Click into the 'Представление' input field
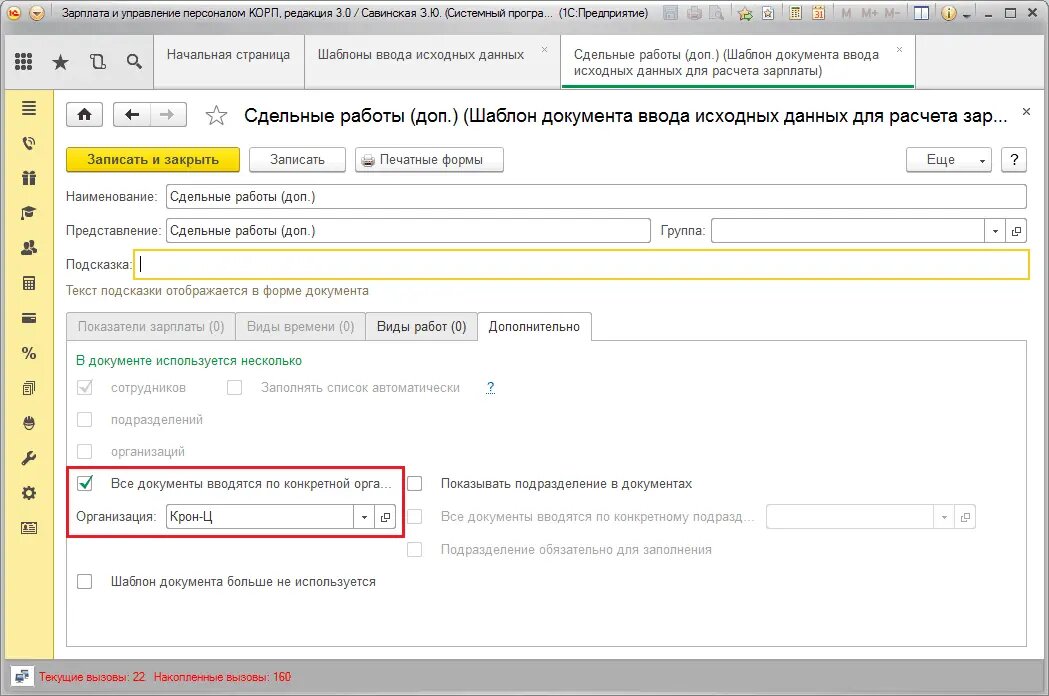 [408, 231]
